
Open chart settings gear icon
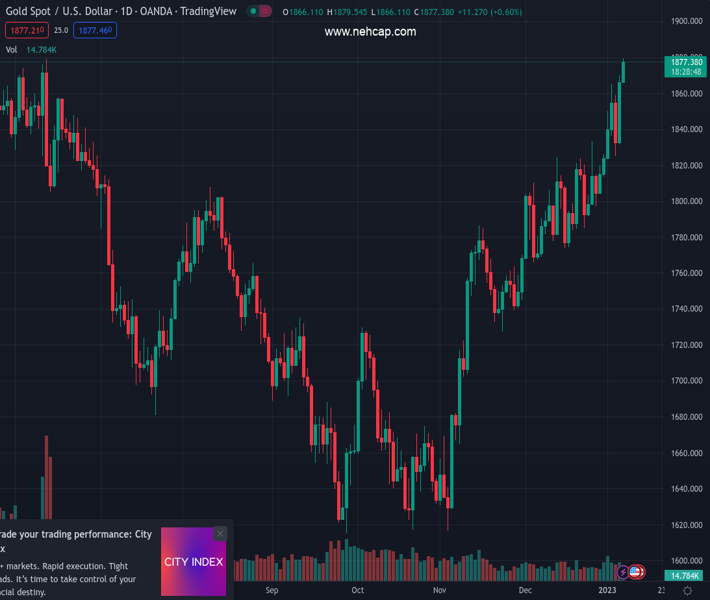coord(688,591)
